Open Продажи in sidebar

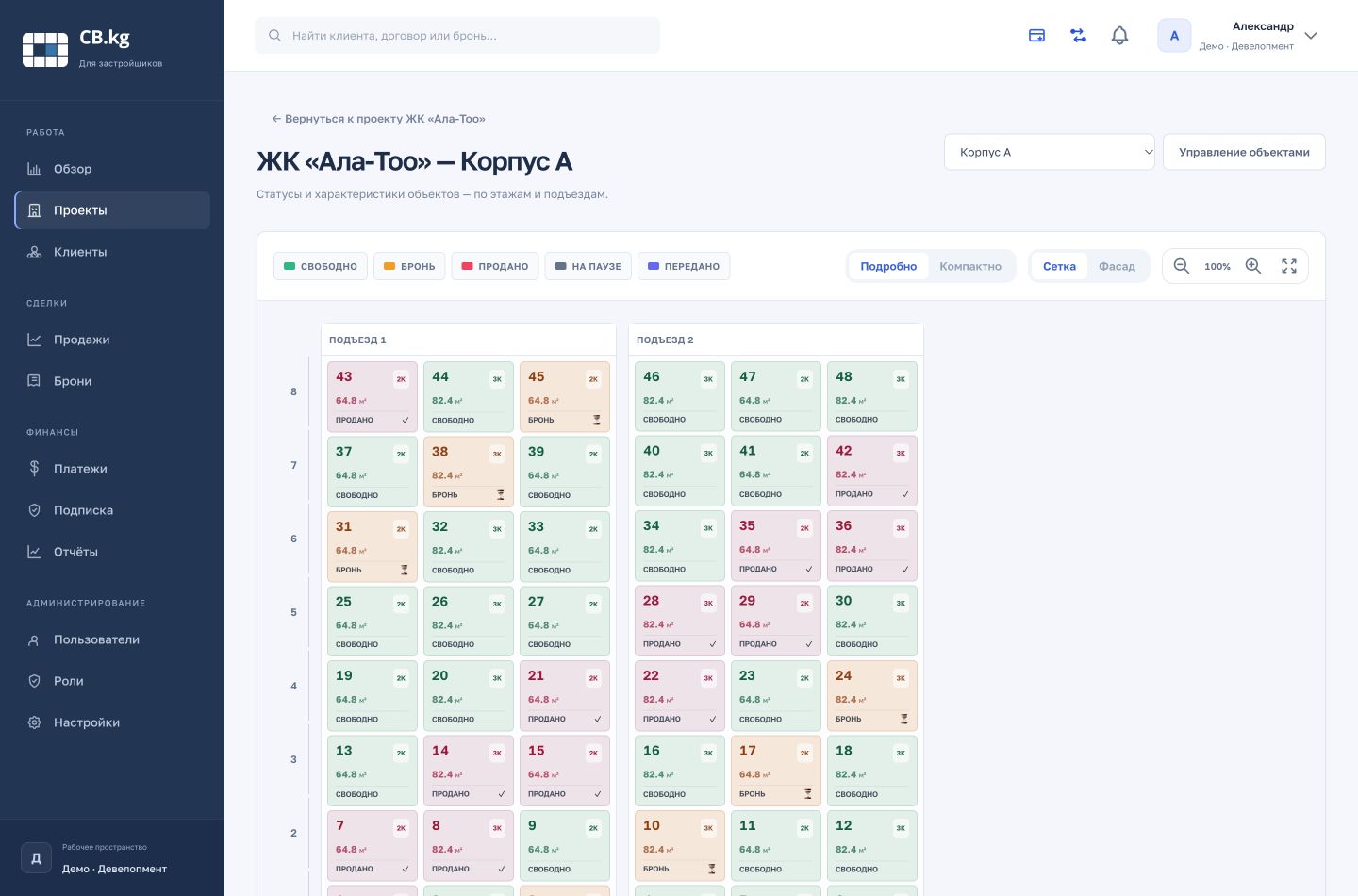click(x=112, y=340)
